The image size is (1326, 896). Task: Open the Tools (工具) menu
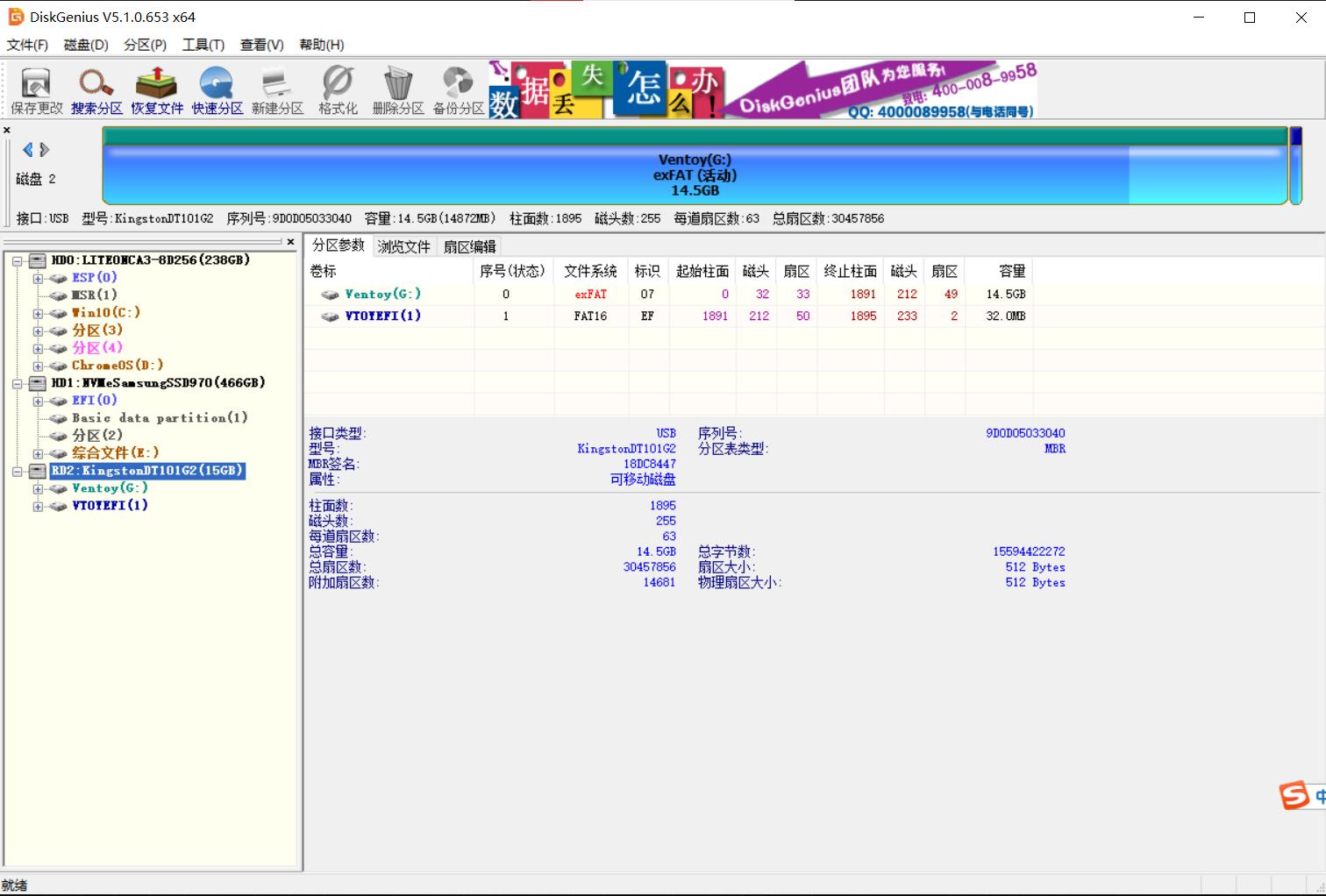point(203,45)
